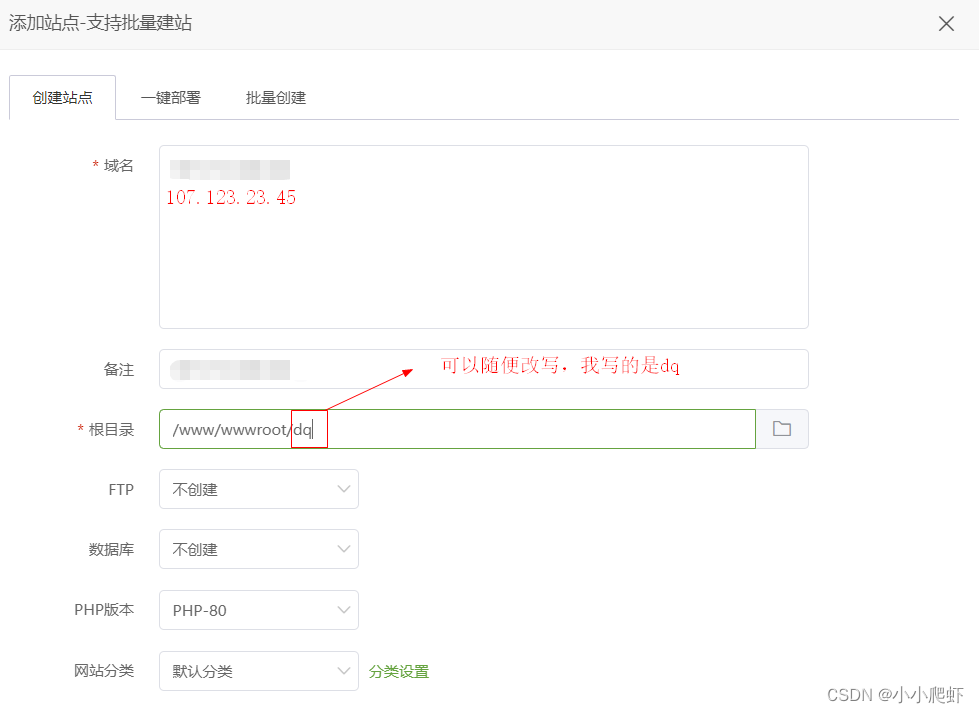This screenshot has width=979, height=713.
Task: Click the IP address 107.123.23.45 in domain box
Action: [x=231, y=197]
